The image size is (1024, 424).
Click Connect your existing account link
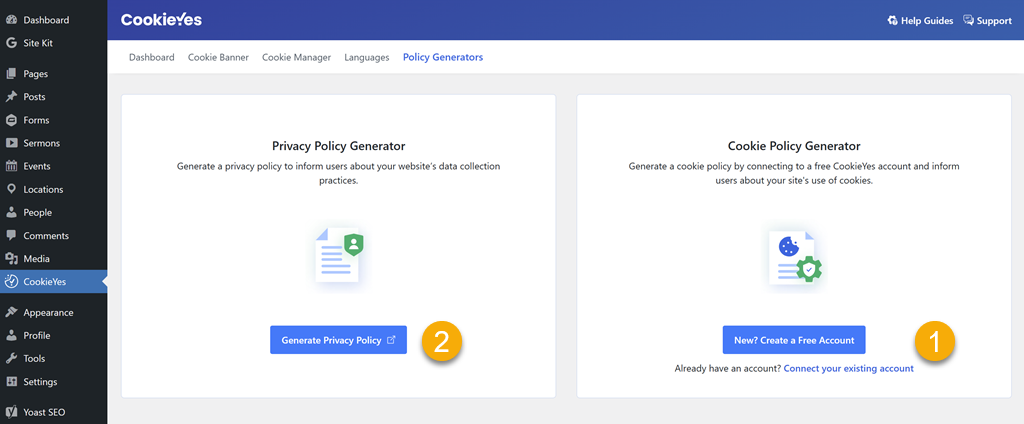848,368
